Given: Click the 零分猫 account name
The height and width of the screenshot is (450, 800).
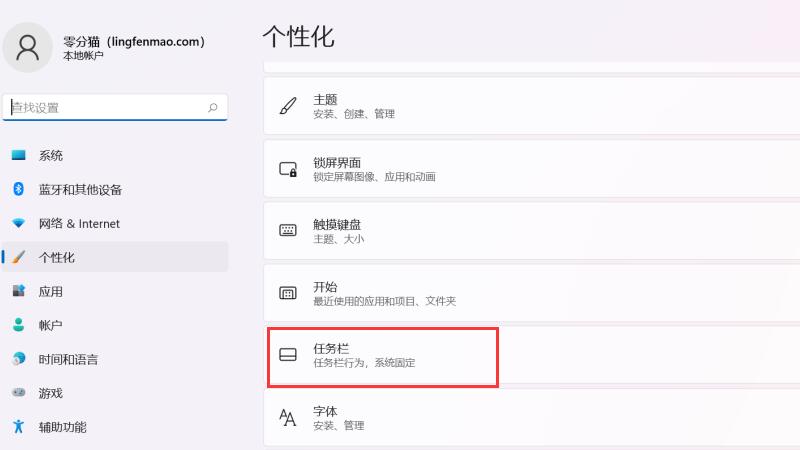Looking at the screenshot, I should 134,41.
